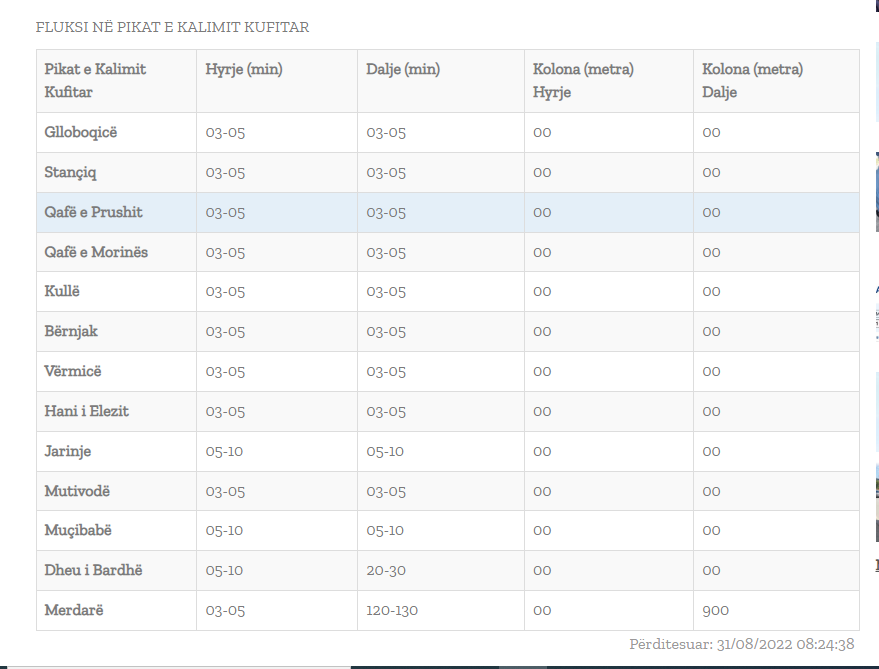Click the Bërnjak row name

(x=71, y=331)
